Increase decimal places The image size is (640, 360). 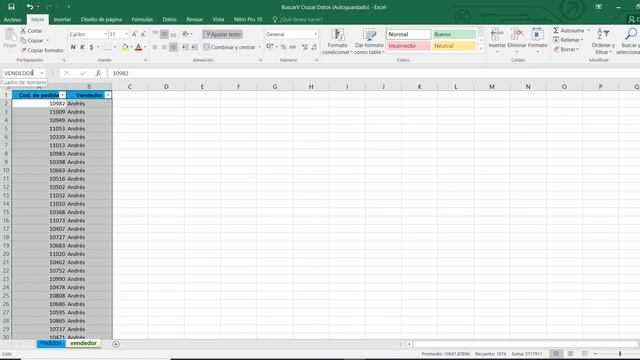coord(305,47)
